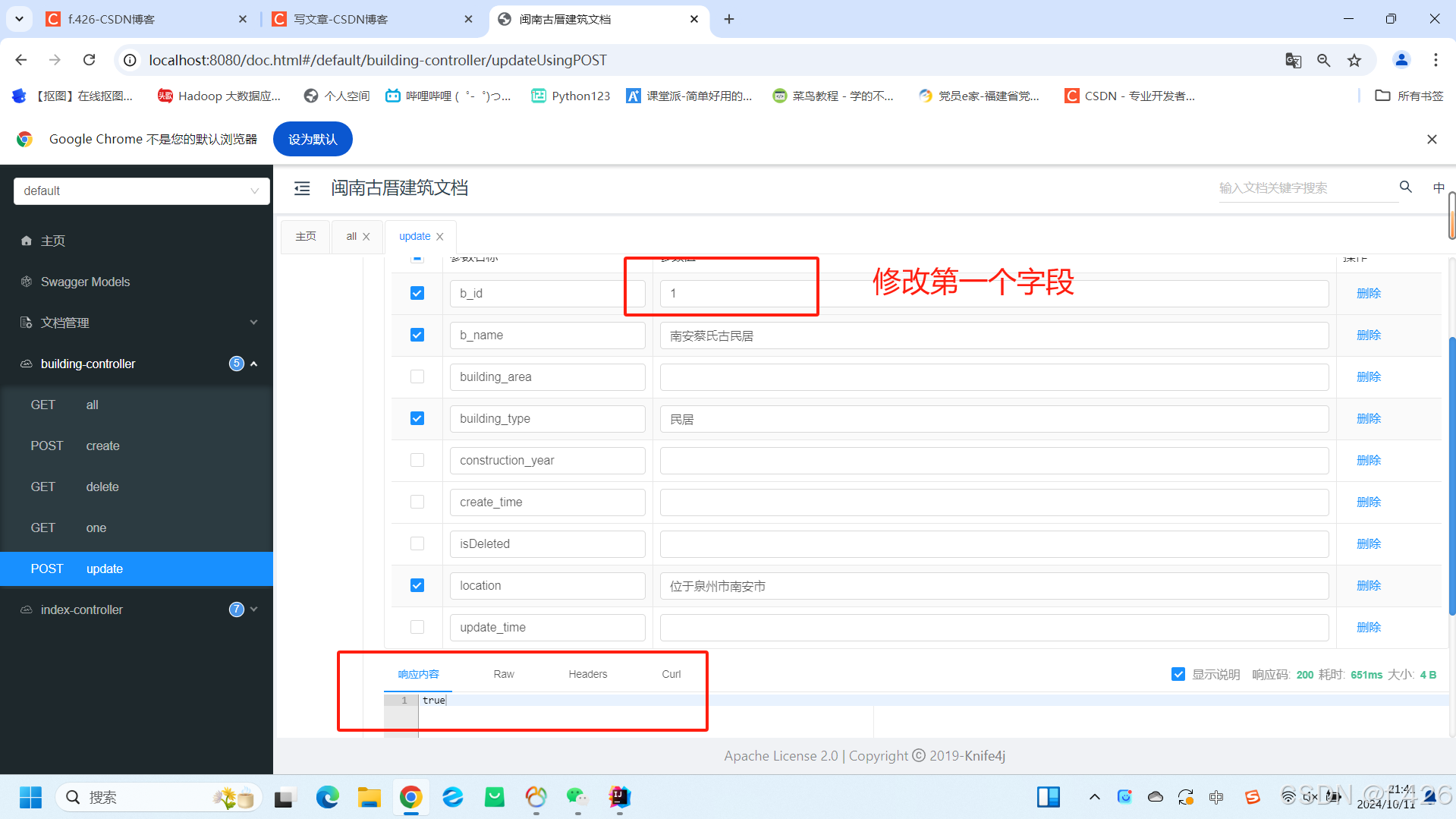The image size is (1456, 819).
Task: Expand the 文档管理 menu
Action: 137,323
